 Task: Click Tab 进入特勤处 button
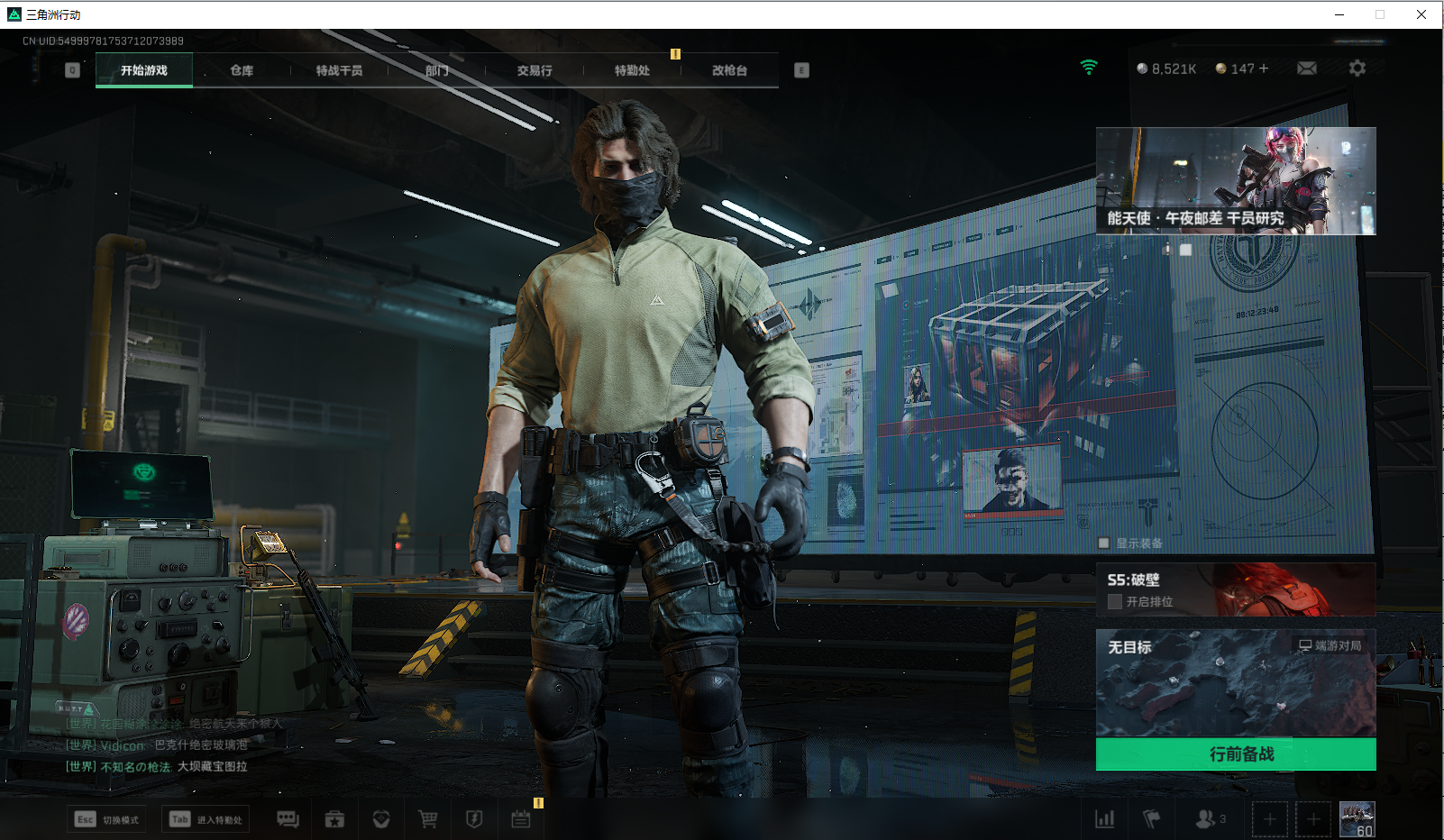click(x=206, y=819)
